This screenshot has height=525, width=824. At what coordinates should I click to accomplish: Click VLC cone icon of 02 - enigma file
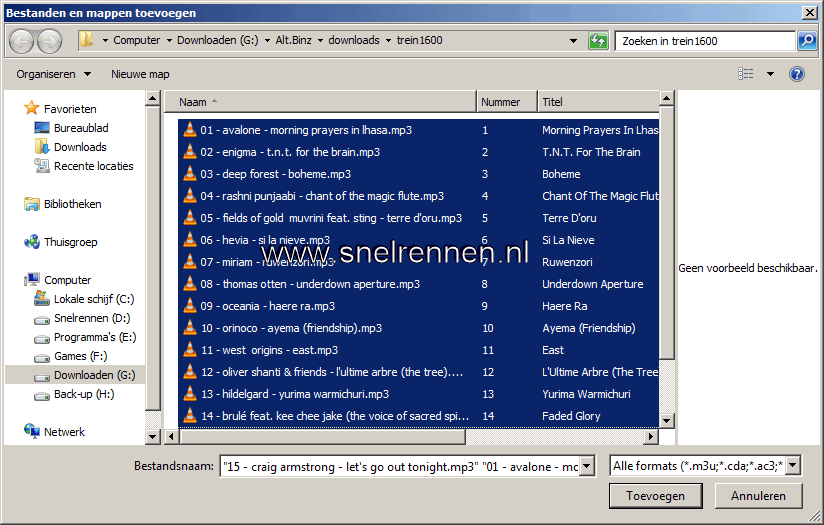click(189, 152)
